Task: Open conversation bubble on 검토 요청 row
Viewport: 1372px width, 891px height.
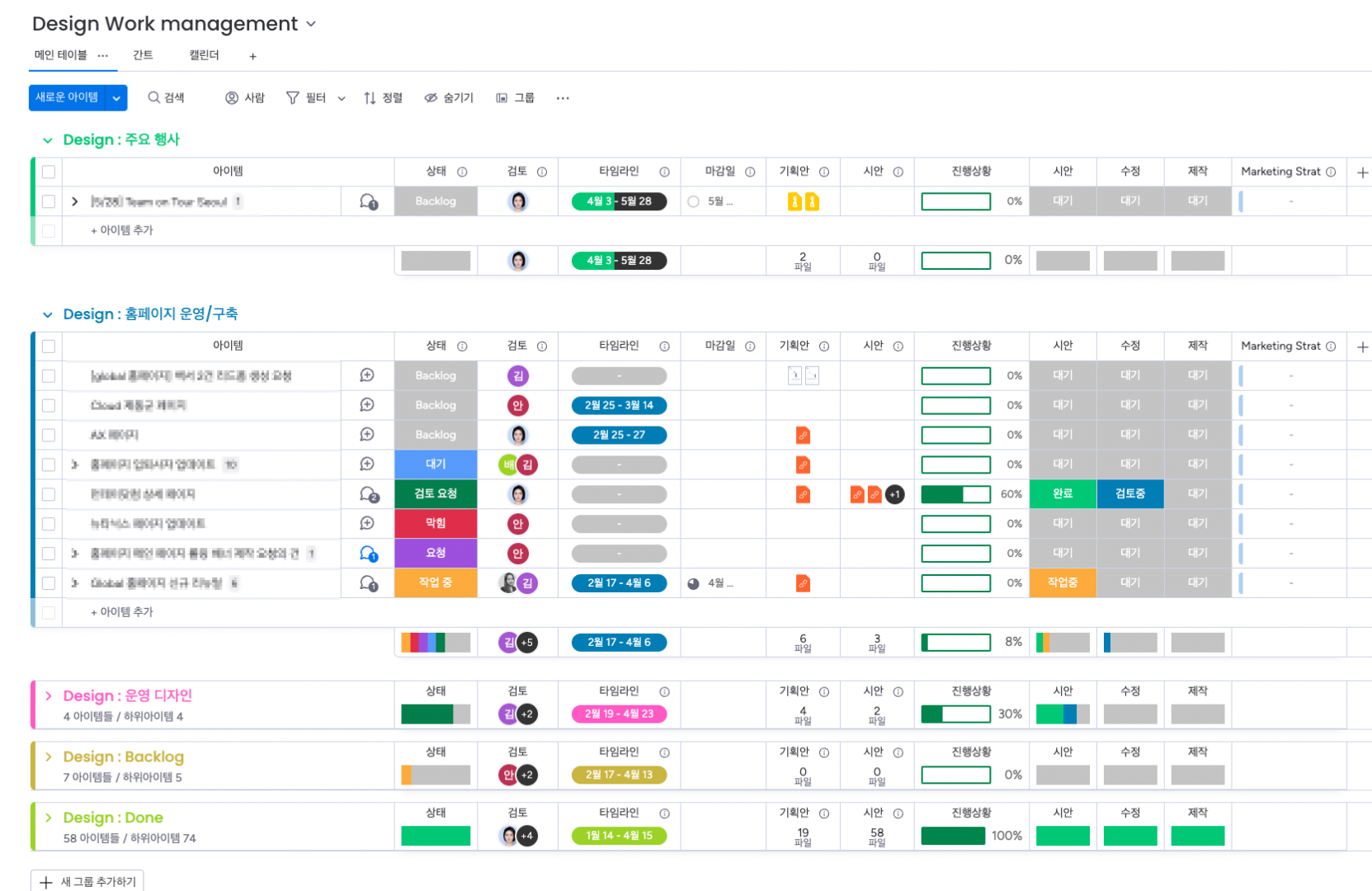Action: pos(368,494)
